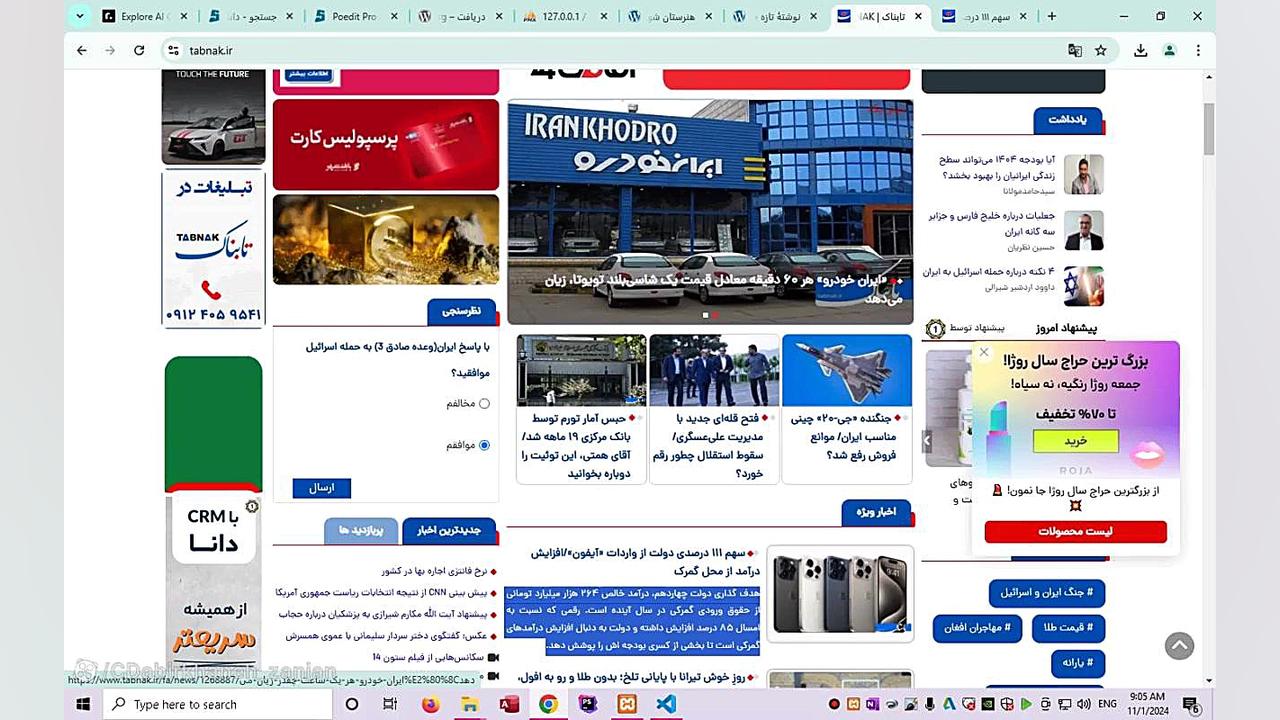Open the iPhone import news thumbnail

tap(841, 593)
